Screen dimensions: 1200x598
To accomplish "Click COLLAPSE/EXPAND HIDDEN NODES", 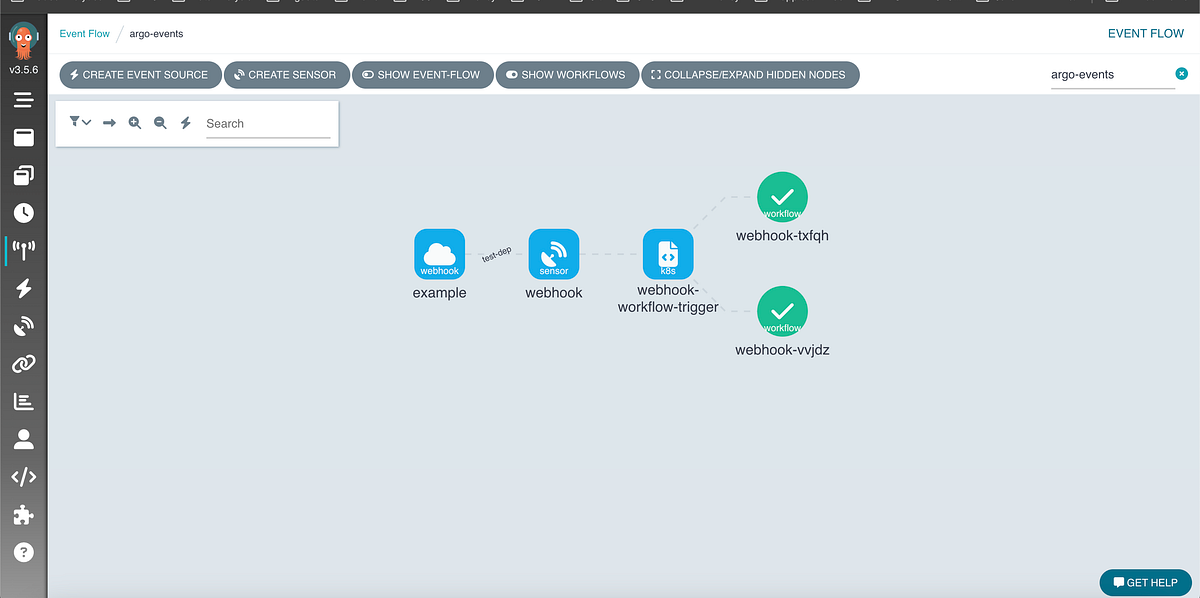I will 750,74.
